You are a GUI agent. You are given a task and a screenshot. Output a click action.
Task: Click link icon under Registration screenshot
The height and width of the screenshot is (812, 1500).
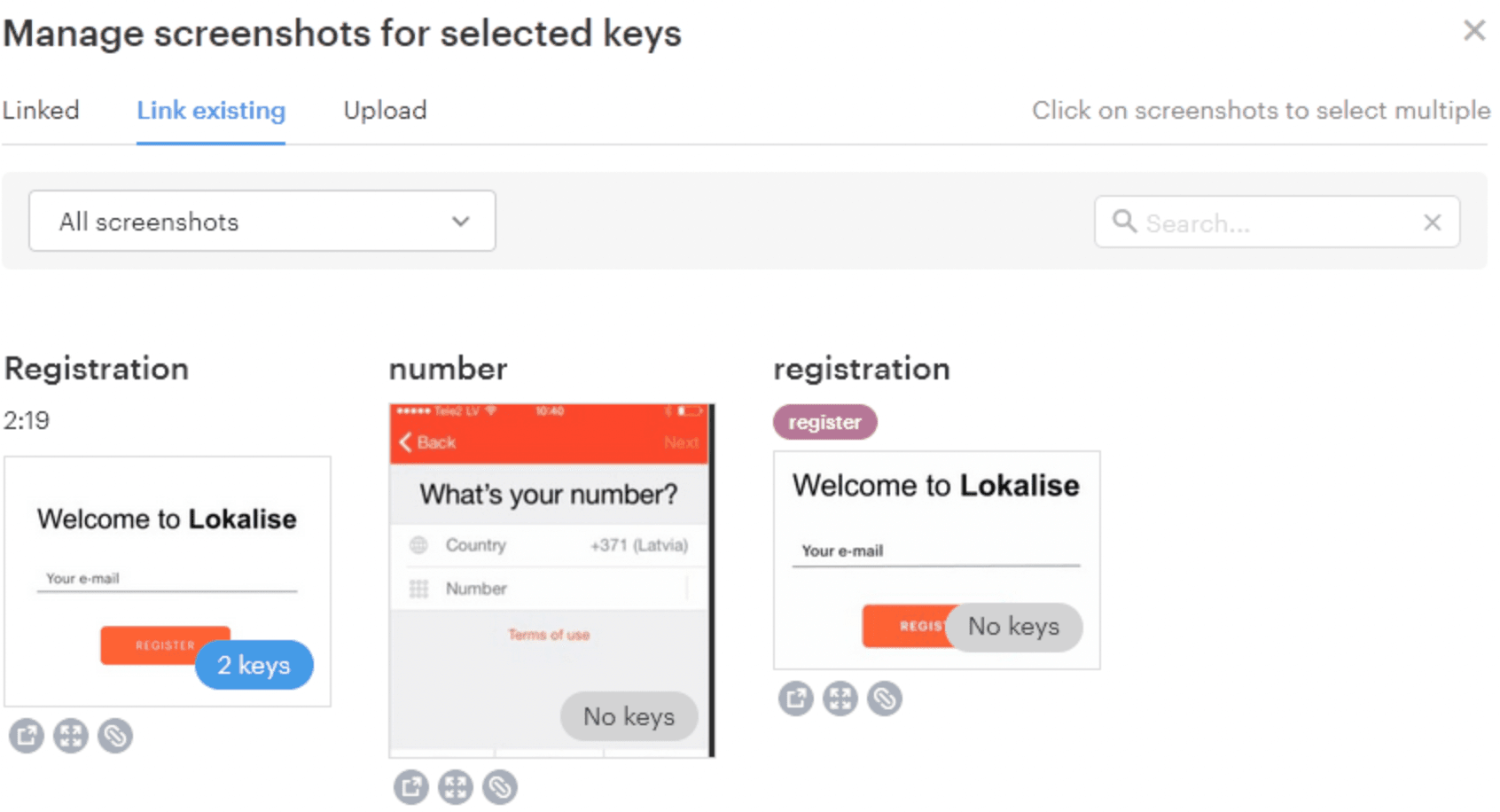[115, 736]
